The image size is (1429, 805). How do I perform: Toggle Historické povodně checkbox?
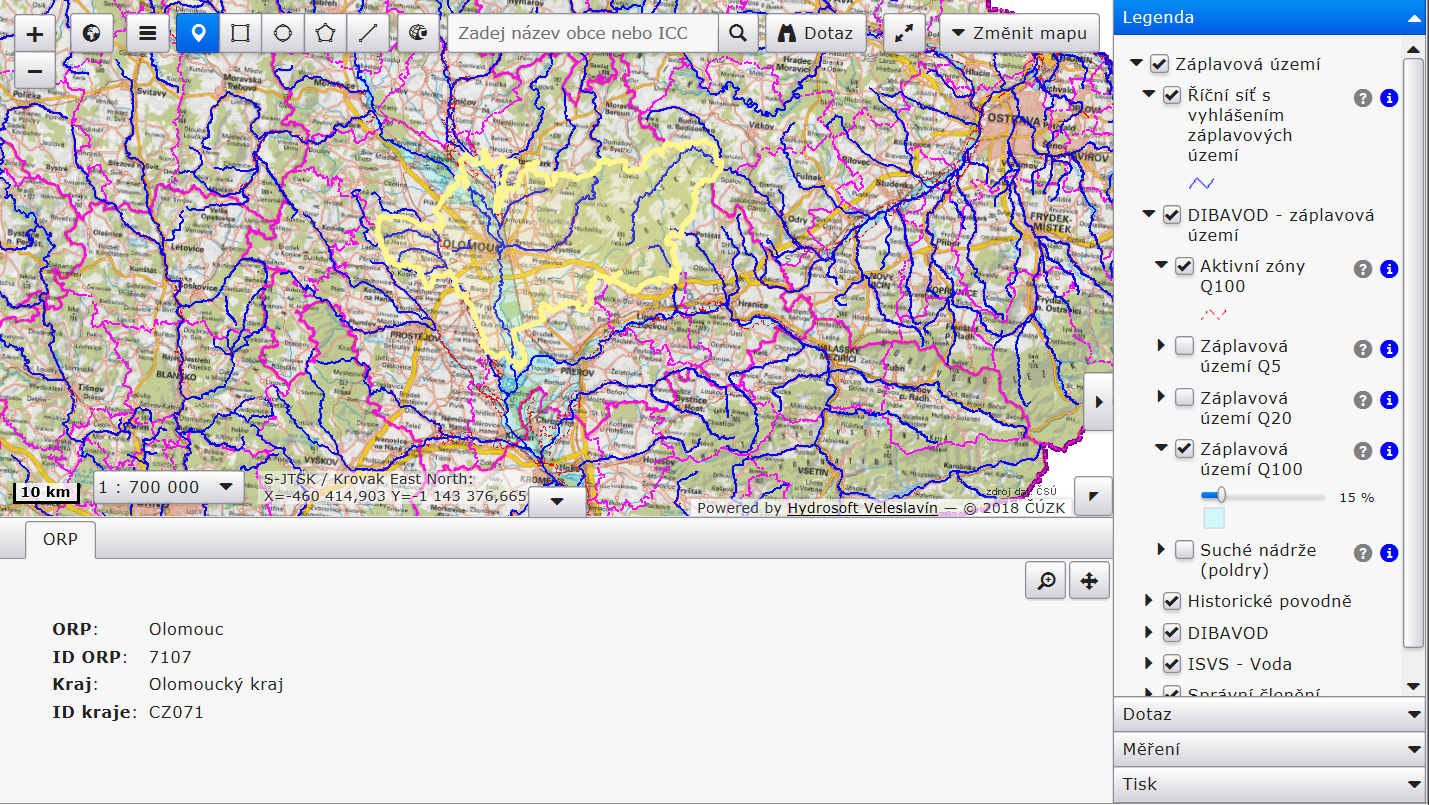coord(1172,601)
